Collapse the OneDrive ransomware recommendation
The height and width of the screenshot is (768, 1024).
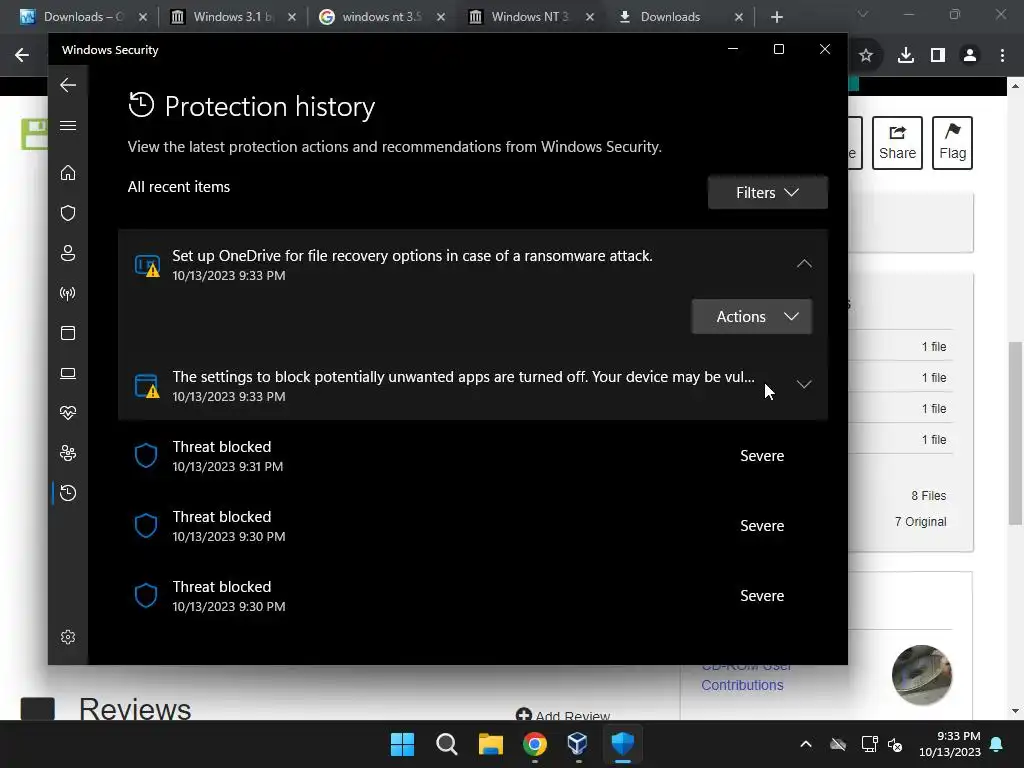[804, 264]
